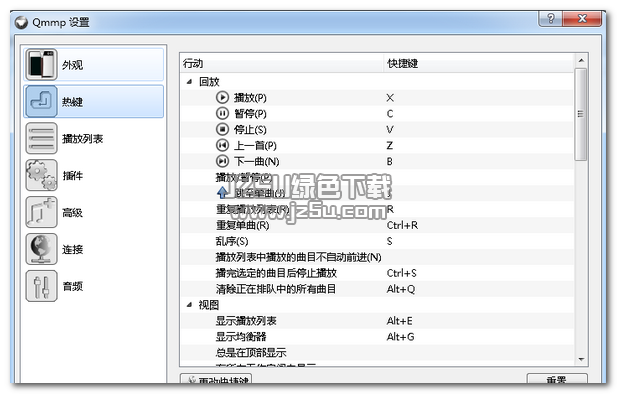This screenshot has width=617, height=394.
Task: Click the Z shortcut for 上一首(P)
Action: (390, 146)
